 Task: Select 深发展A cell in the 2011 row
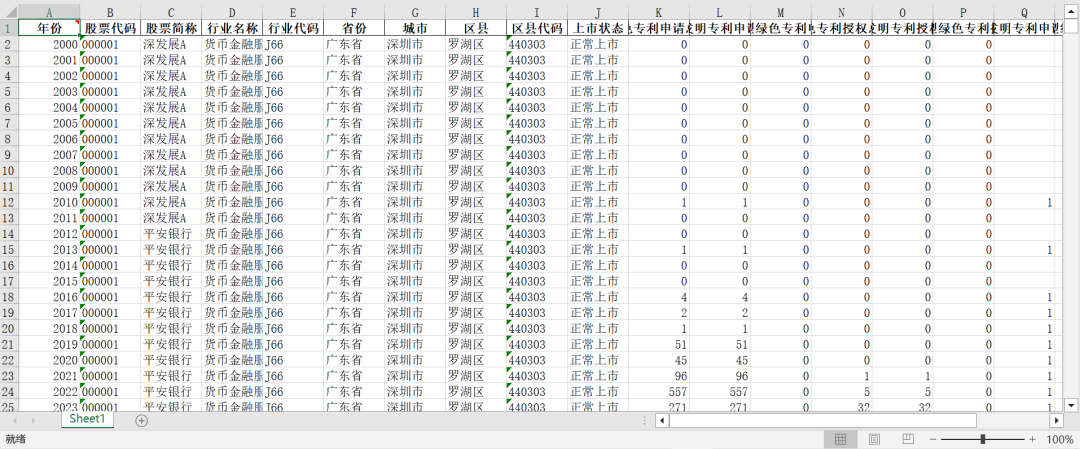(171, 218)
